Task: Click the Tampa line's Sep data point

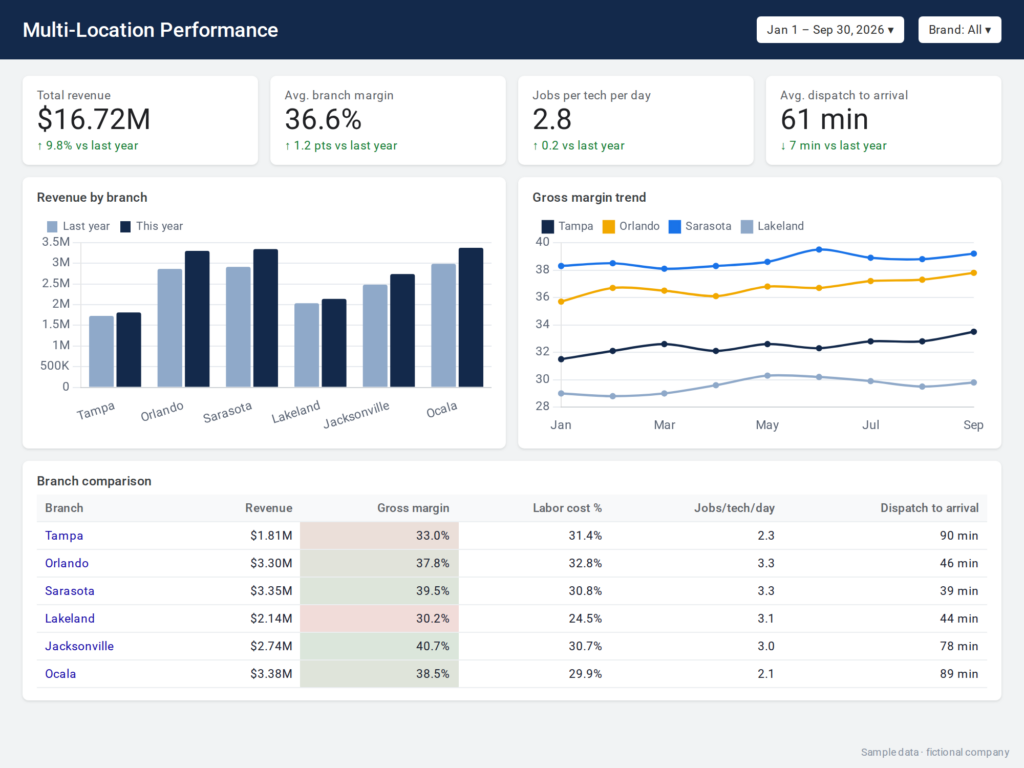Action: 974,332
